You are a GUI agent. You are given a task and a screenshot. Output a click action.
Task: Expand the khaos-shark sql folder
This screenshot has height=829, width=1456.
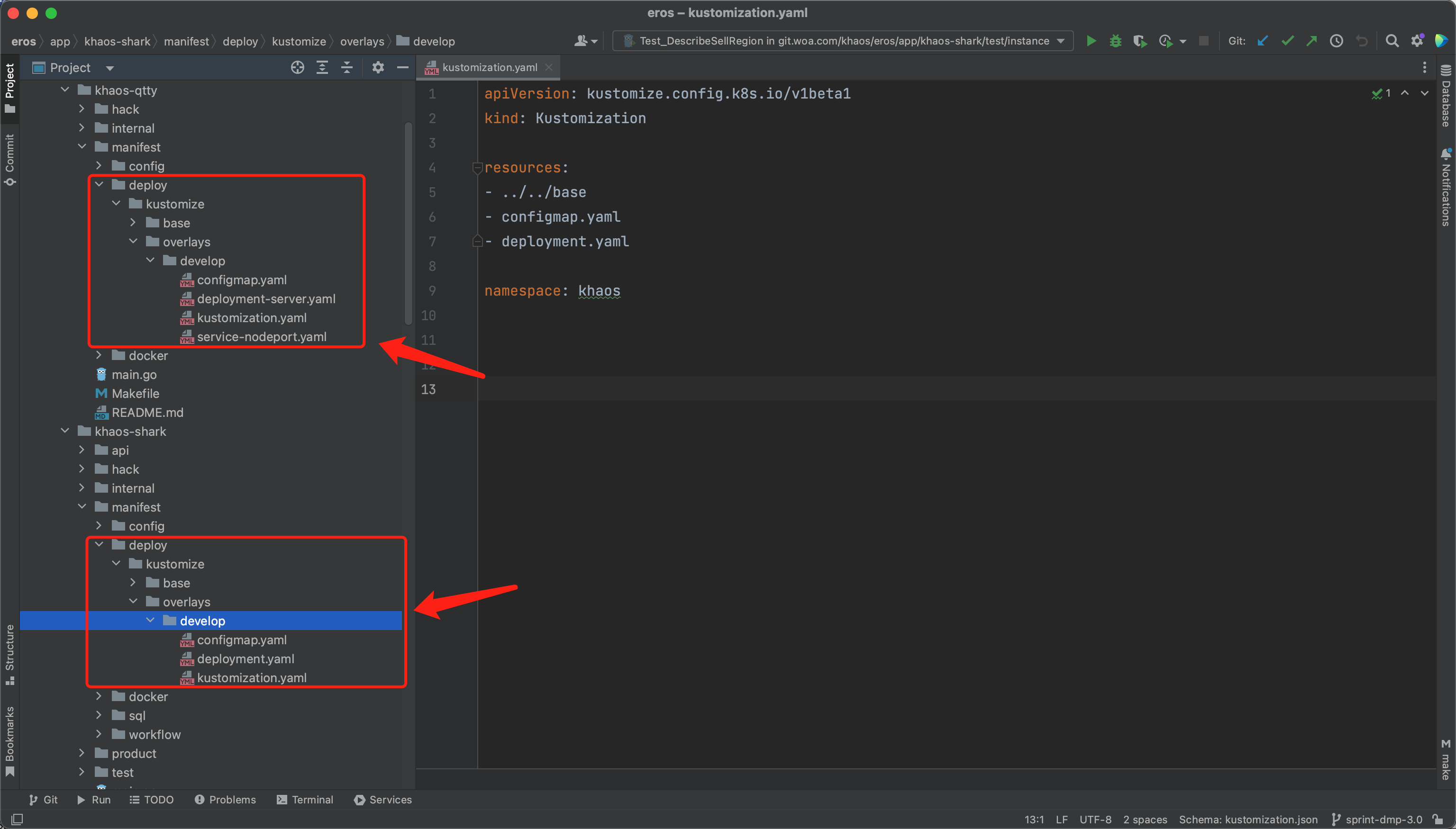[99, 715]
